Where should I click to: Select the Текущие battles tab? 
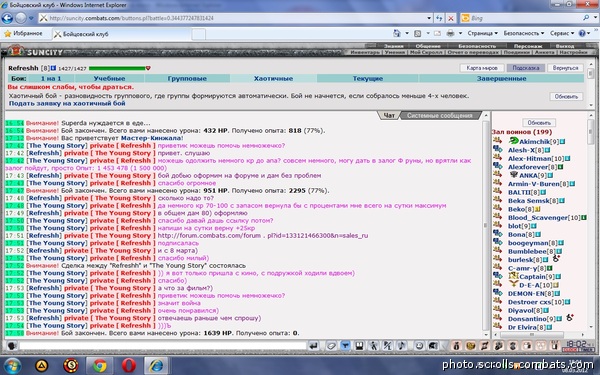pos(368,78)
